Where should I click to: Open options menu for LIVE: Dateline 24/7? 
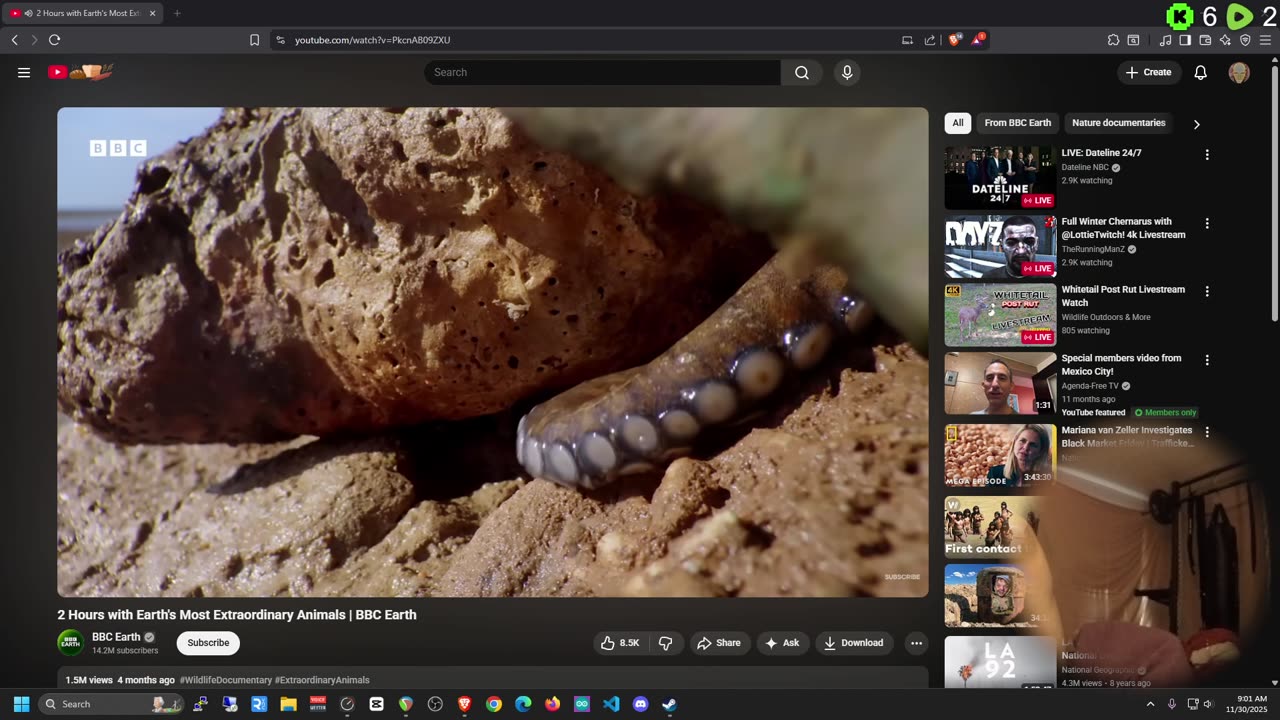click(1207, 155)
